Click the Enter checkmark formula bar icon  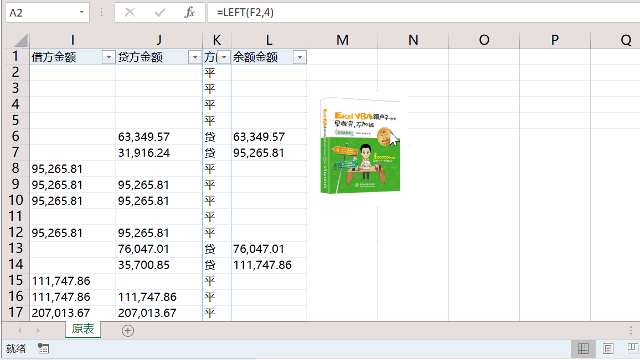point(160,13)
